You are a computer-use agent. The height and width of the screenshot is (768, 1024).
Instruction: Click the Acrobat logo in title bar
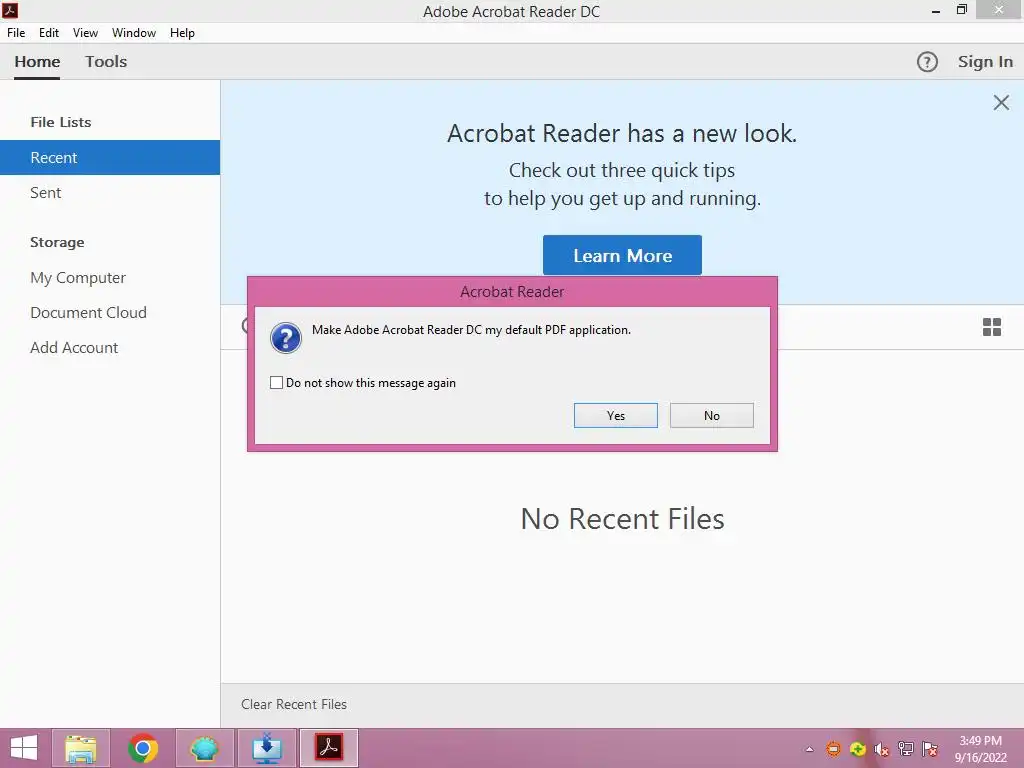click(x=10, y=10)
